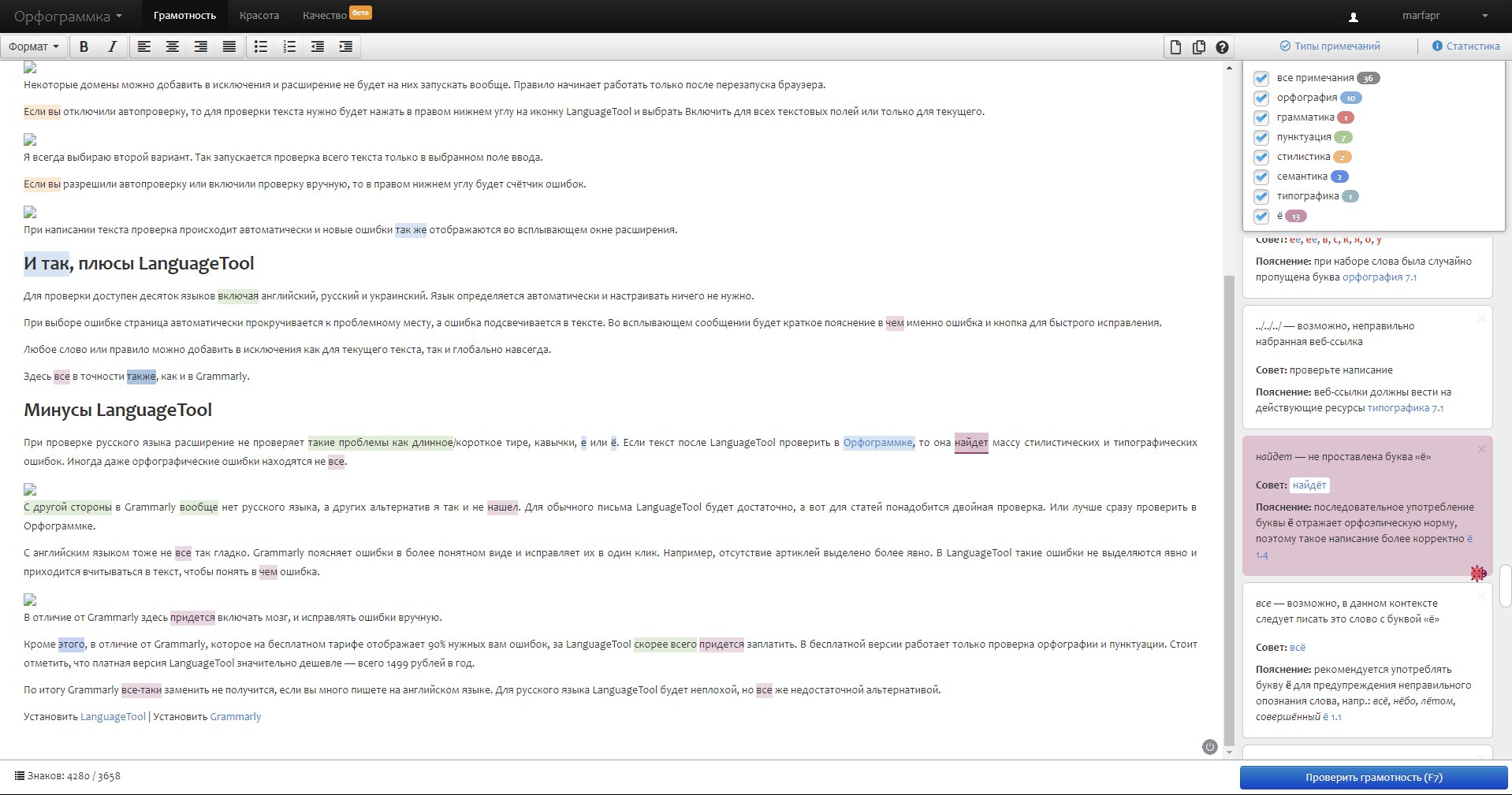Align text to the right

pos(201,46)
